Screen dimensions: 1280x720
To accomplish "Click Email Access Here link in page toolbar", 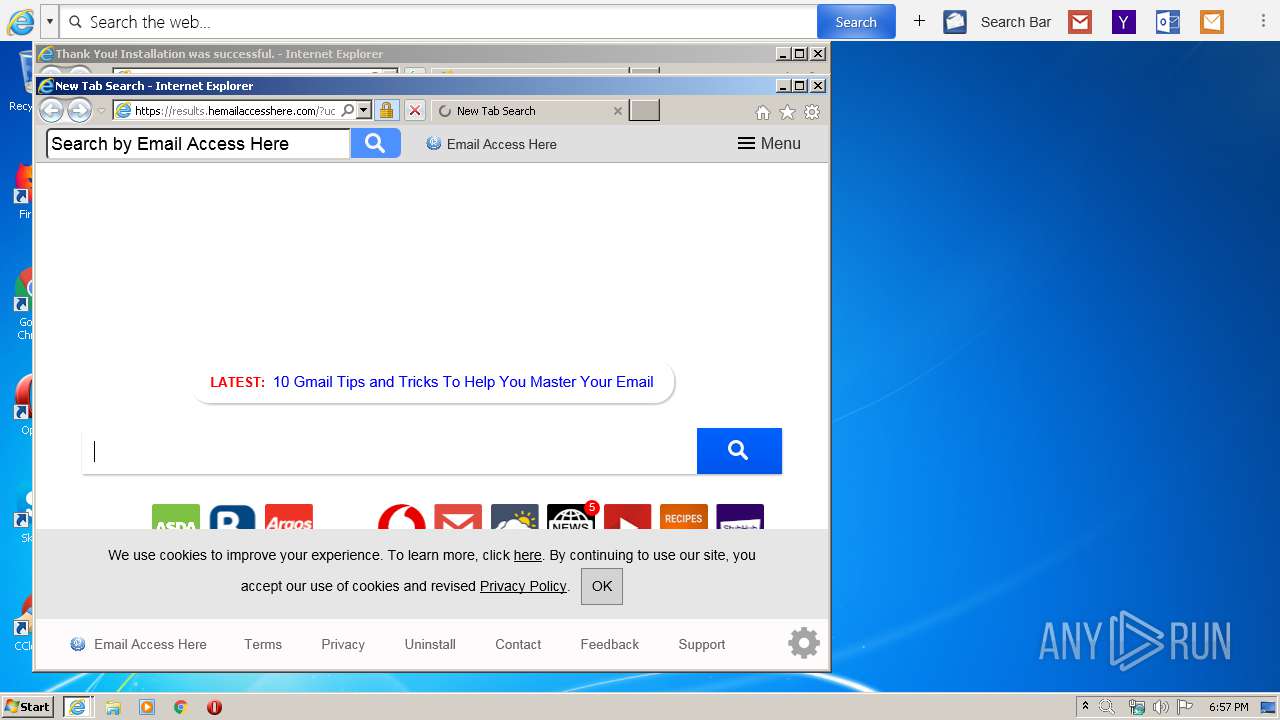I will pos(491,144).
